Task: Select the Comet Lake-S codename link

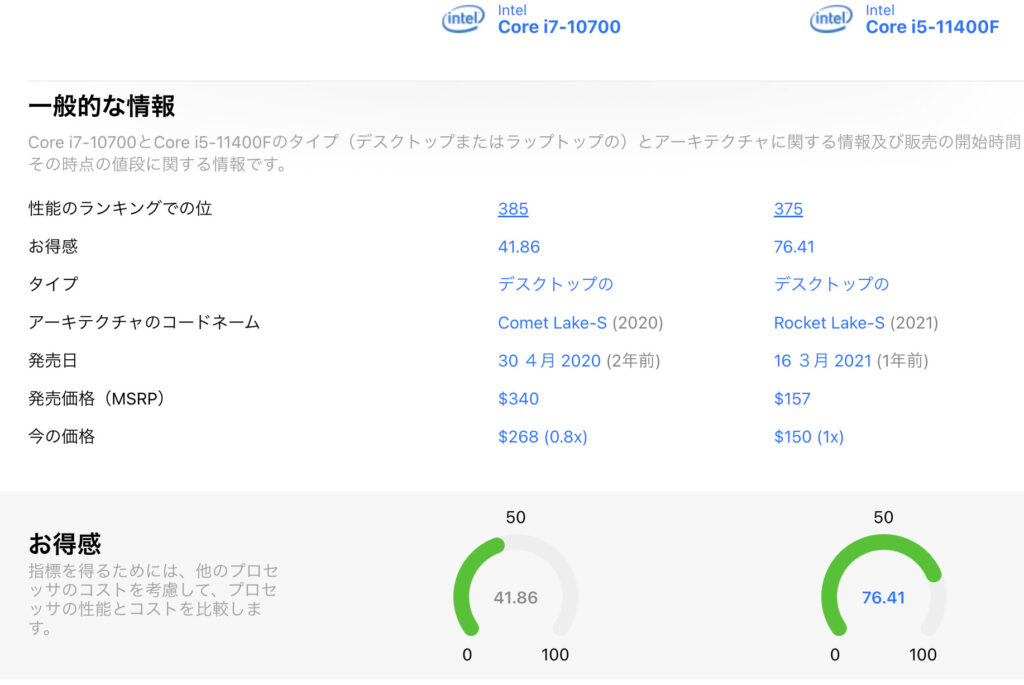Action: click(x=552, y=323)
